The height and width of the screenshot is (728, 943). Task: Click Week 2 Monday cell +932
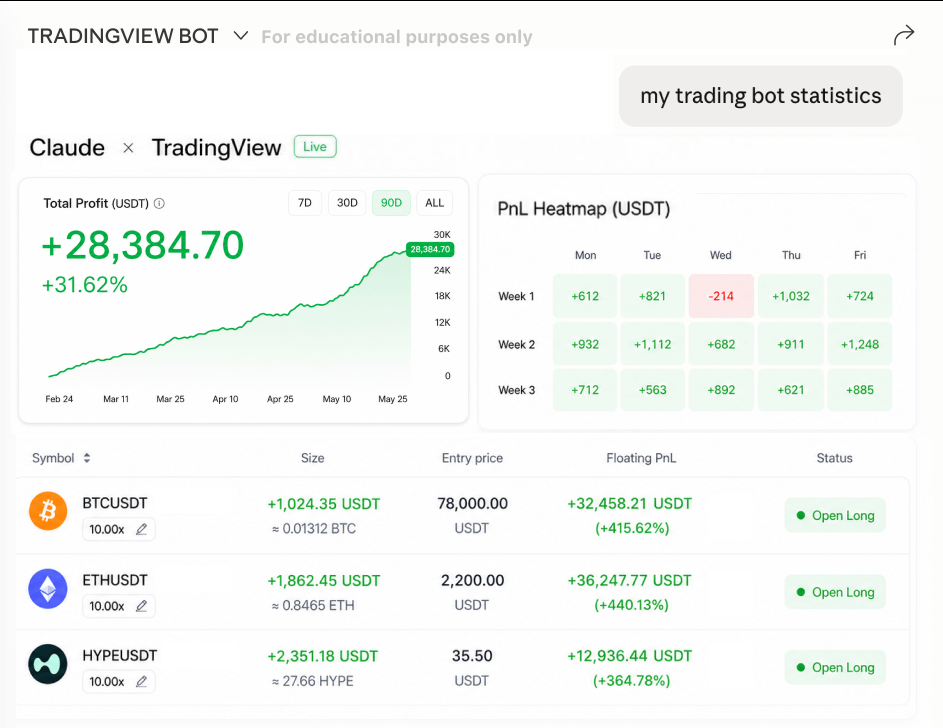point(585,344)
